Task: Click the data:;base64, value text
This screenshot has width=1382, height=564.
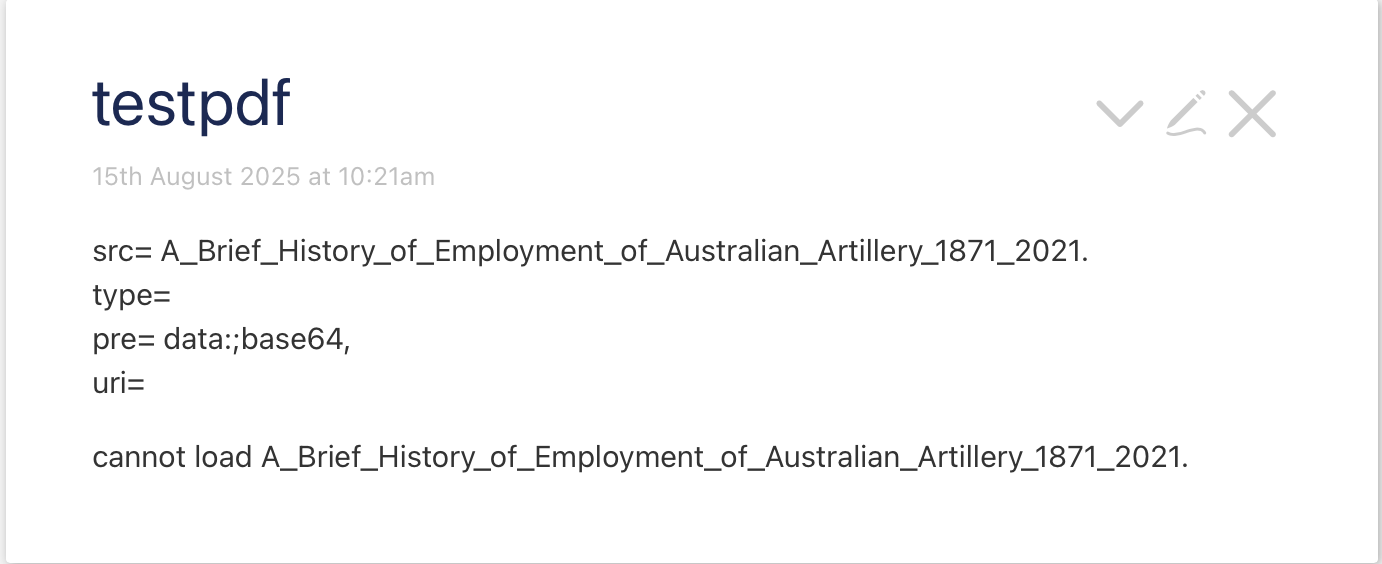Action: (x=257, y=340)
